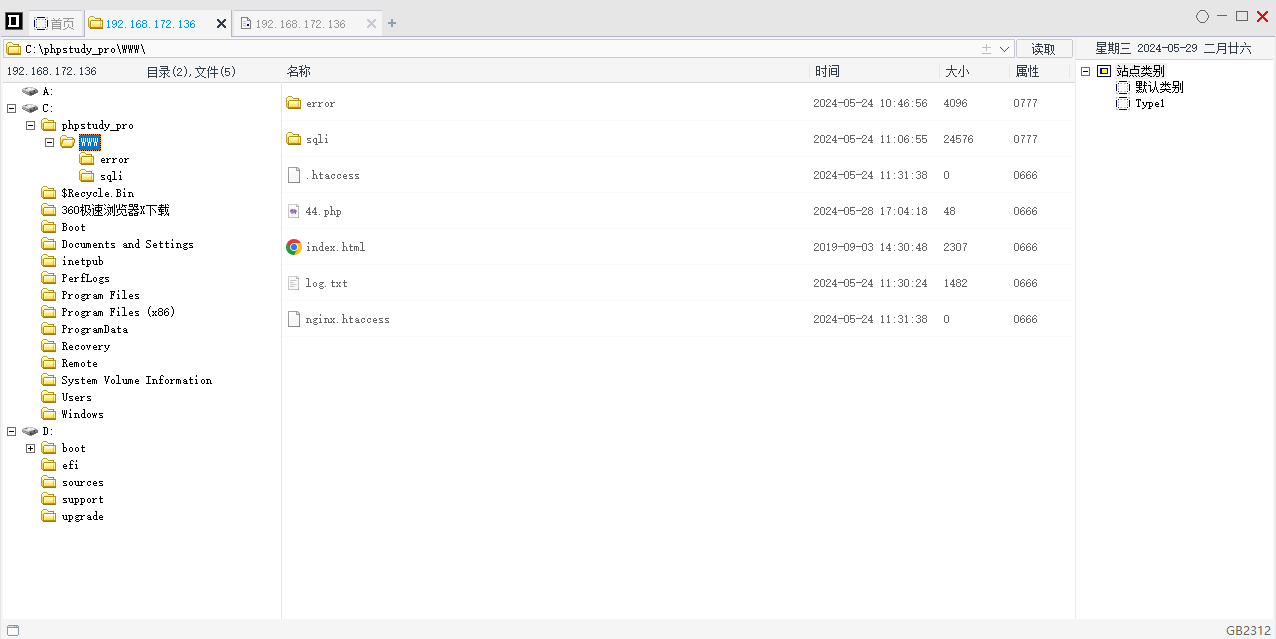The width and height of the screenshot is (1276, 639).
Task: Collapse the C: drive tree node
Action: coord(11,108)
